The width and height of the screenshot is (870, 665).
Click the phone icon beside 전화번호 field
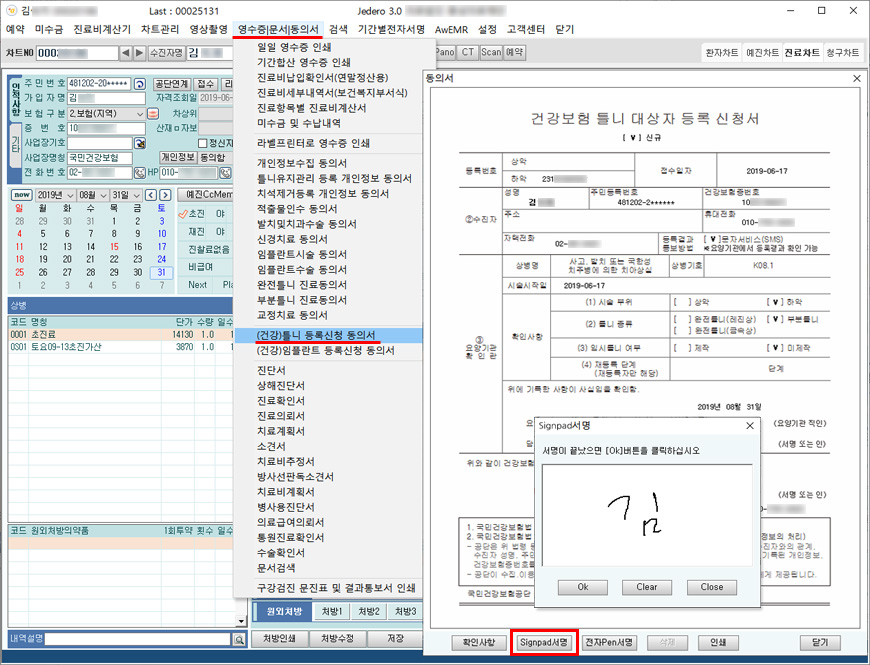pos(137,172)
